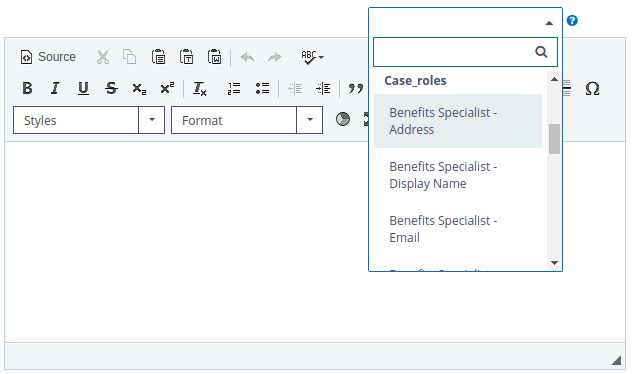The image size is (632, 374).
Task: Click the pie chart icon beside Format
Action: [343, 119]
